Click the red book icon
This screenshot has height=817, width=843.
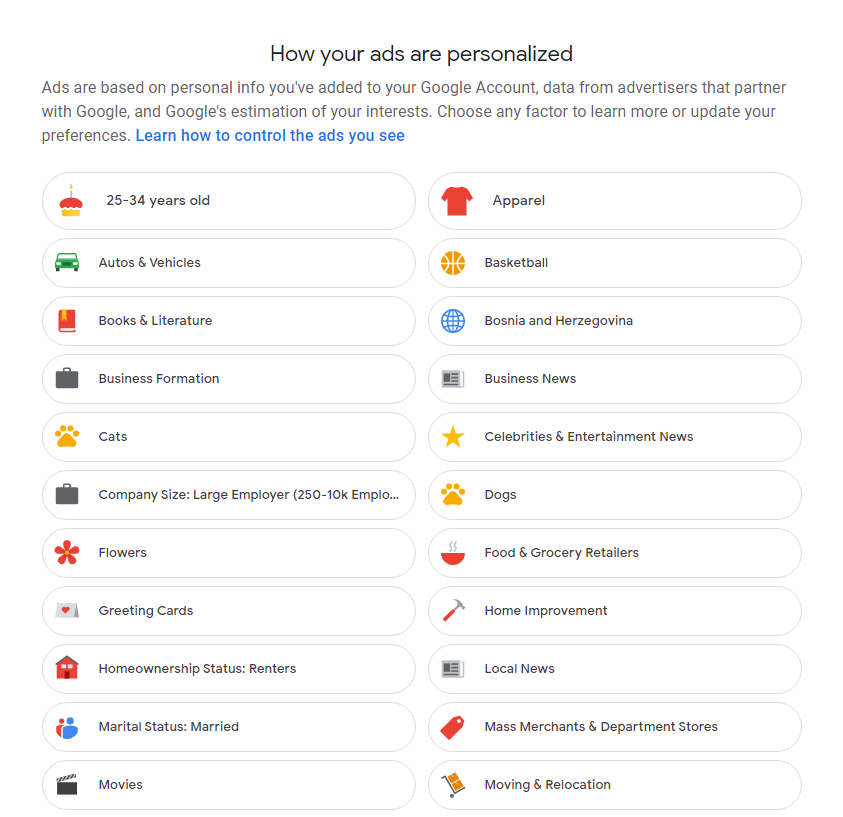pyautogui.click(x=67, y=321)
